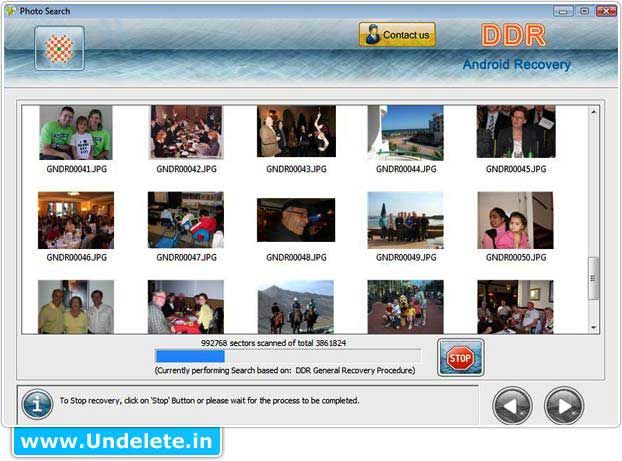Click the scrollbar down arrow
The width and height of the screenshot is (622, 461).
(594, 327)
